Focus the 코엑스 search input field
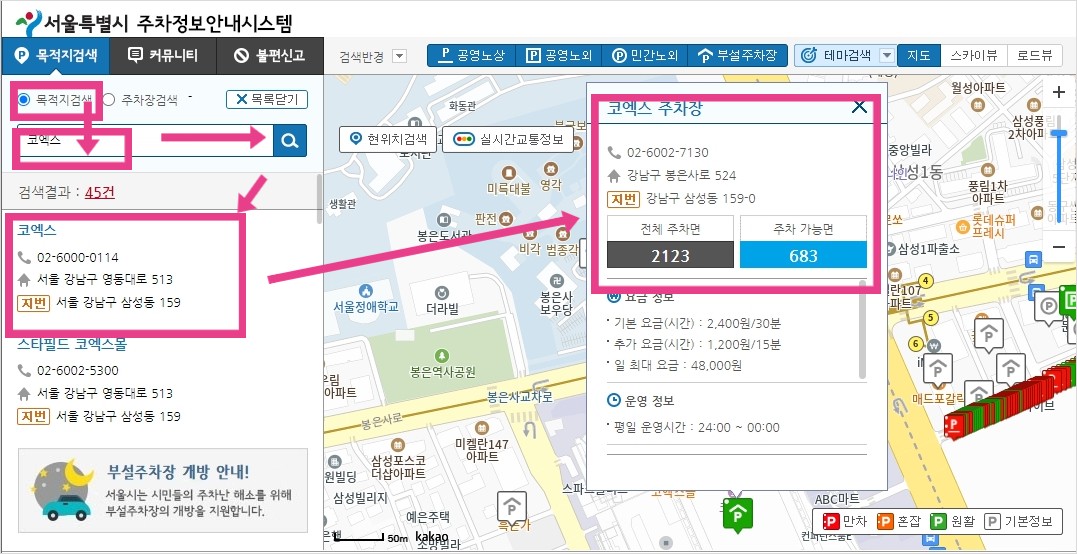This screenshot has height=554, width=1077. 145,141
